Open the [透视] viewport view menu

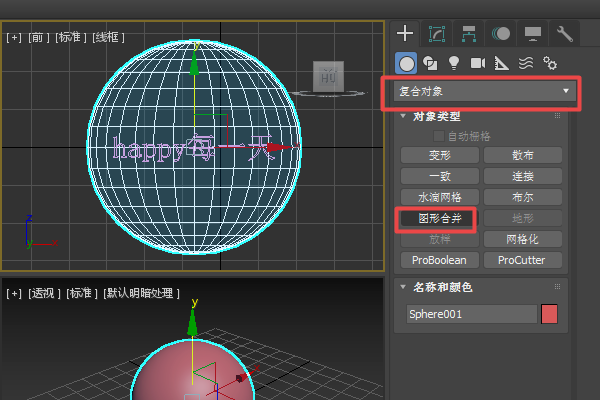pos(43,293)
